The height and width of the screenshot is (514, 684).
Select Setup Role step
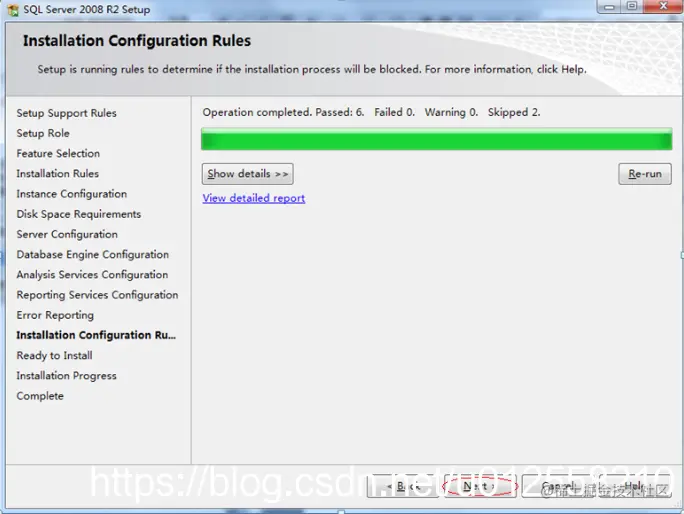coord(43,133)
